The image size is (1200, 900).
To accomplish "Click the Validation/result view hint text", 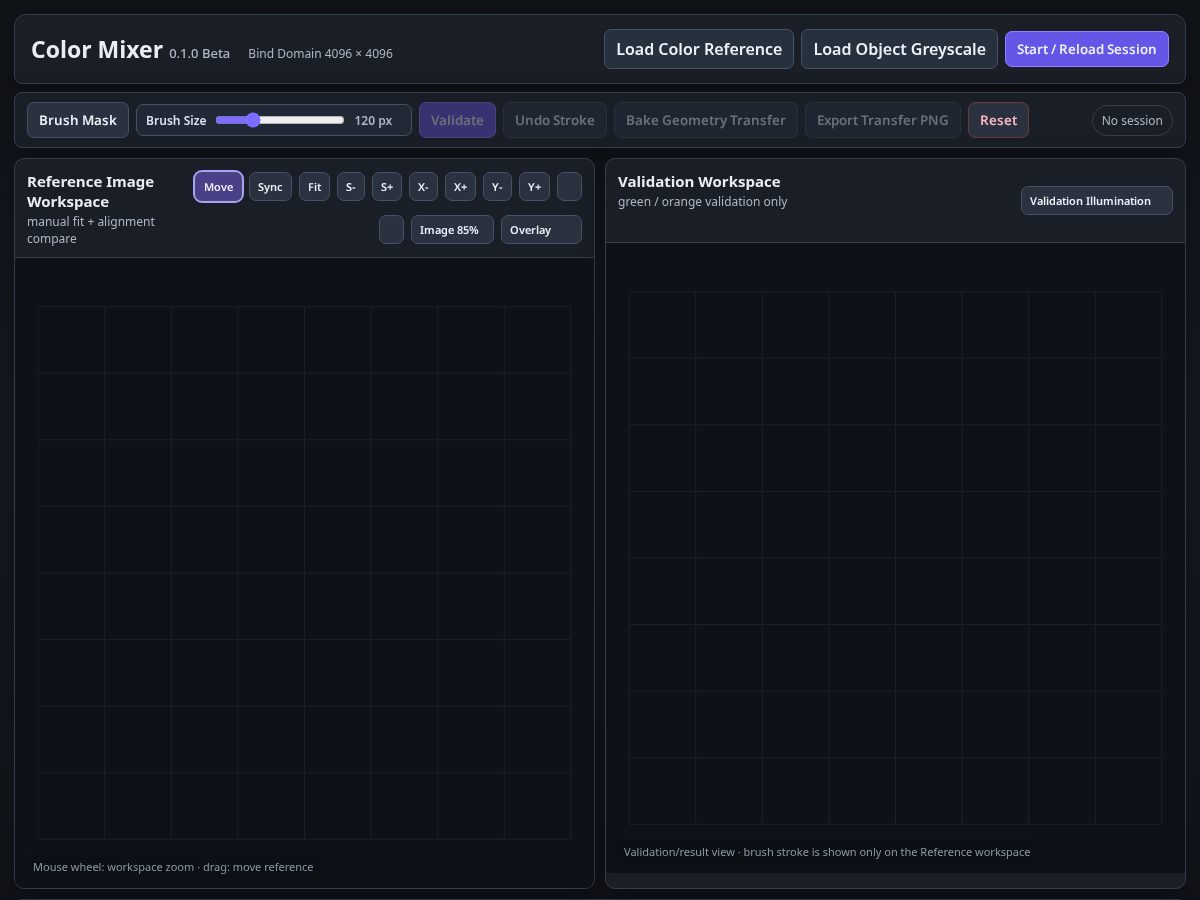I will click(827, 852).
